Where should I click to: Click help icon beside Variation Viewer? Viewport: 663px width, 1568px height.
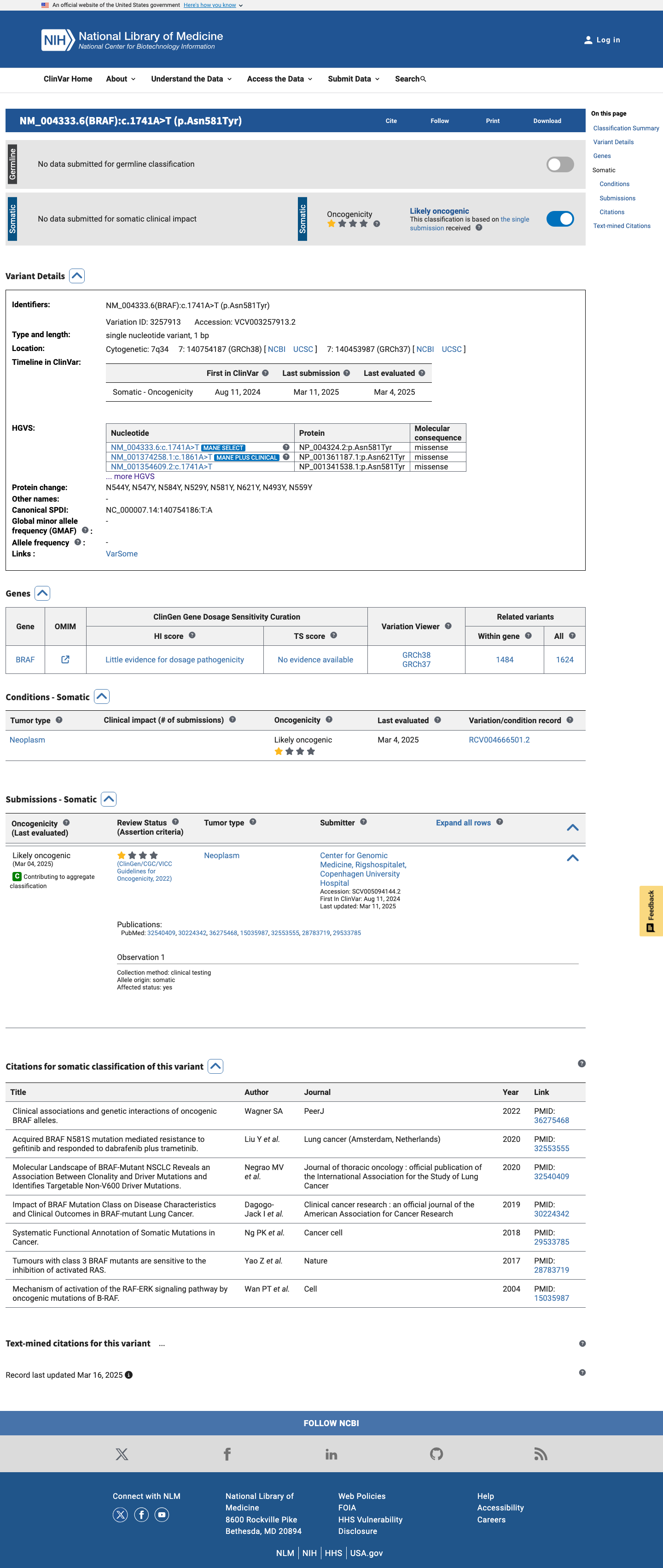(448, 626)
